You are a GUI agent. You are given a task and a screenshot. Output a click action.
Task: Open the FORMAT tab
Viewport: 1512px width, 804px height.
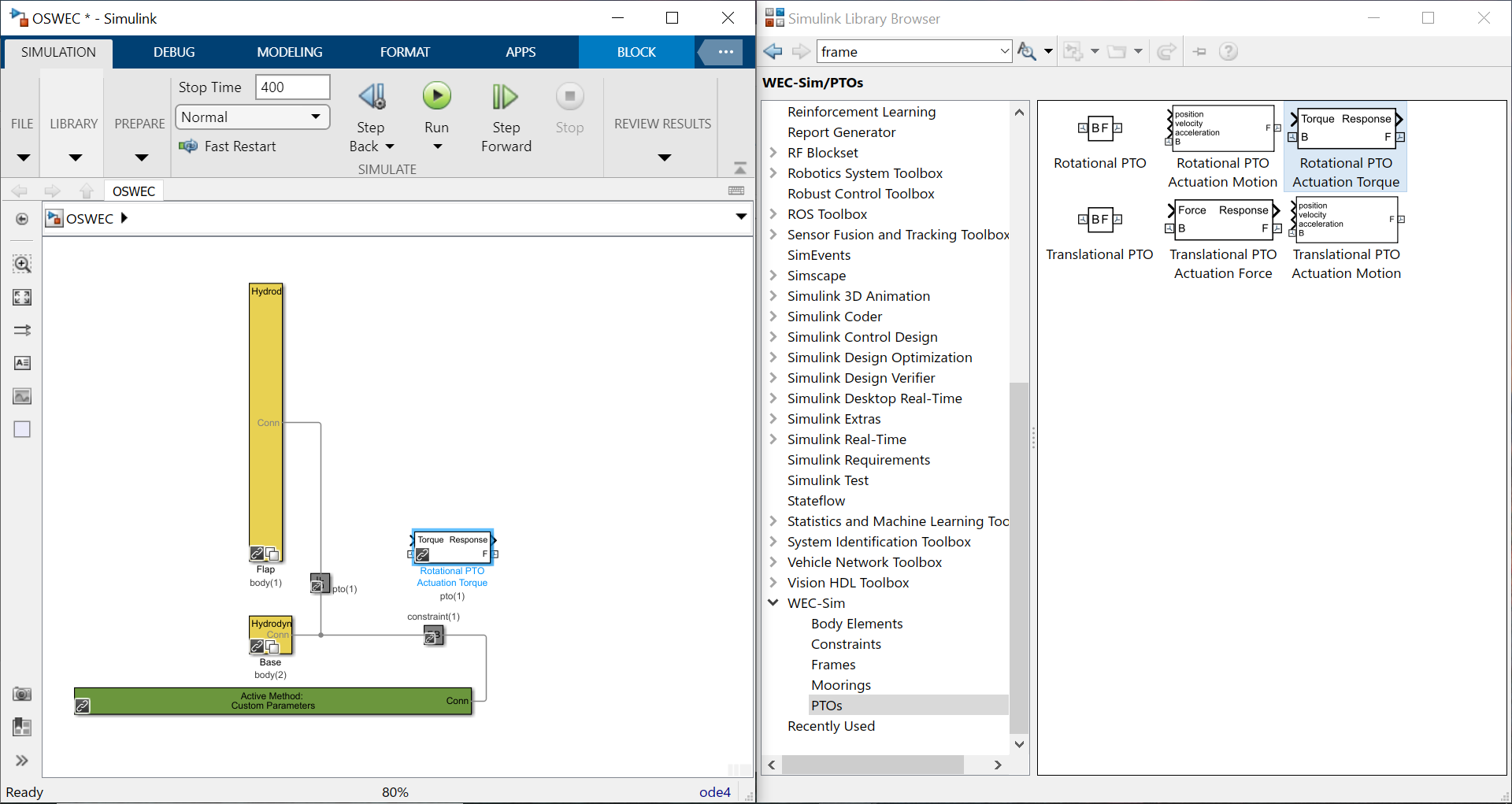[405, 52]
